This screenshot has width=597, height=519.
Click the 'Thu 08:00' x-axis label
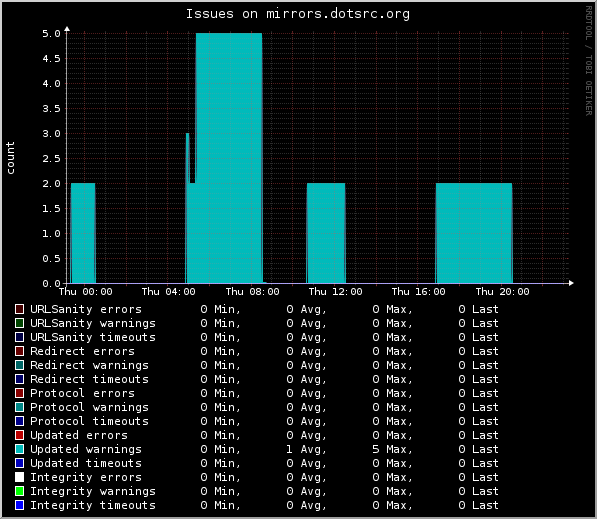(x=252, y=292)
